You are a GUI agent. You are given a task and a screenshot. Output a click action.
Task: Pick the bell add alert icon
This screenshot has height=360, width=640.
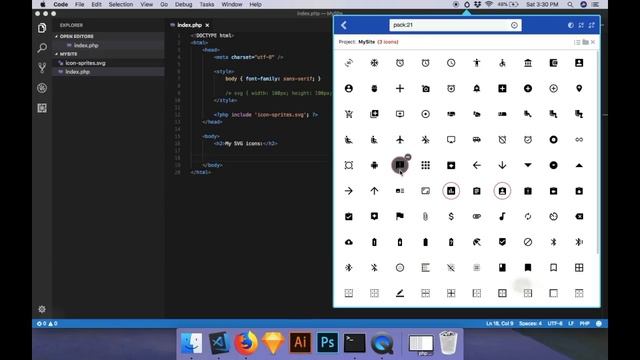[x=477, y=89]
